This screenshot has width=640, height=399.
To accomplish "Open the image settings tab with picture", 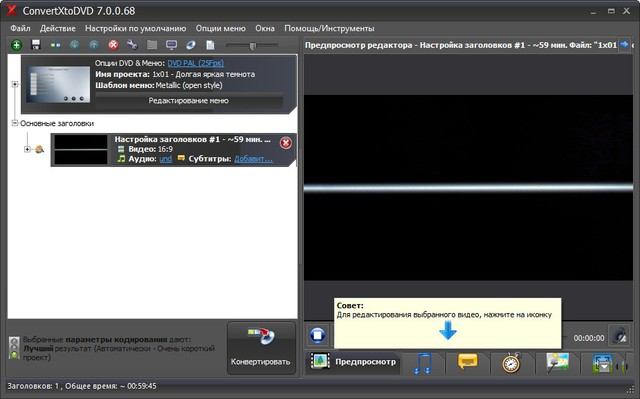I will tap(558, 362).
